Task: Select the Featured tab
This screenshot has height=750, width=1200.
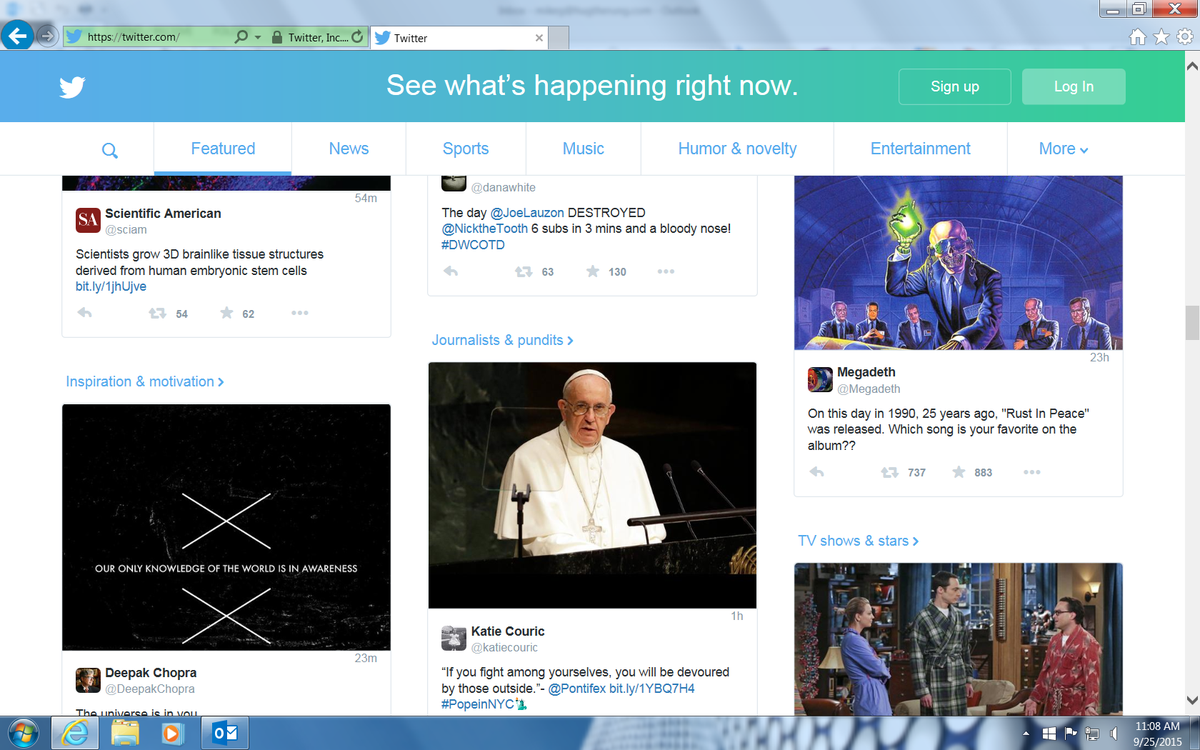Action: [223, 149]
